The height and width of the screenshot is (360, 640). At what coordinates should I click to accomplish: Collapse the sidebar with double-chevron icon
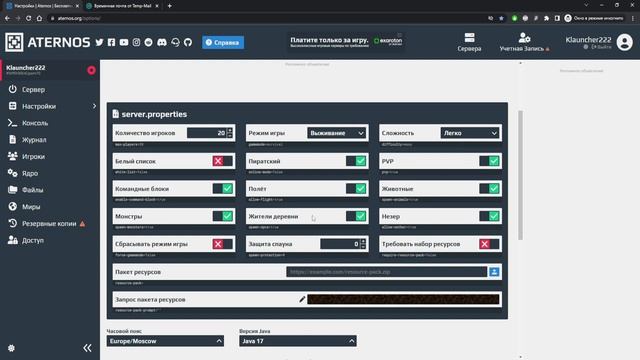tap(87, 348)
